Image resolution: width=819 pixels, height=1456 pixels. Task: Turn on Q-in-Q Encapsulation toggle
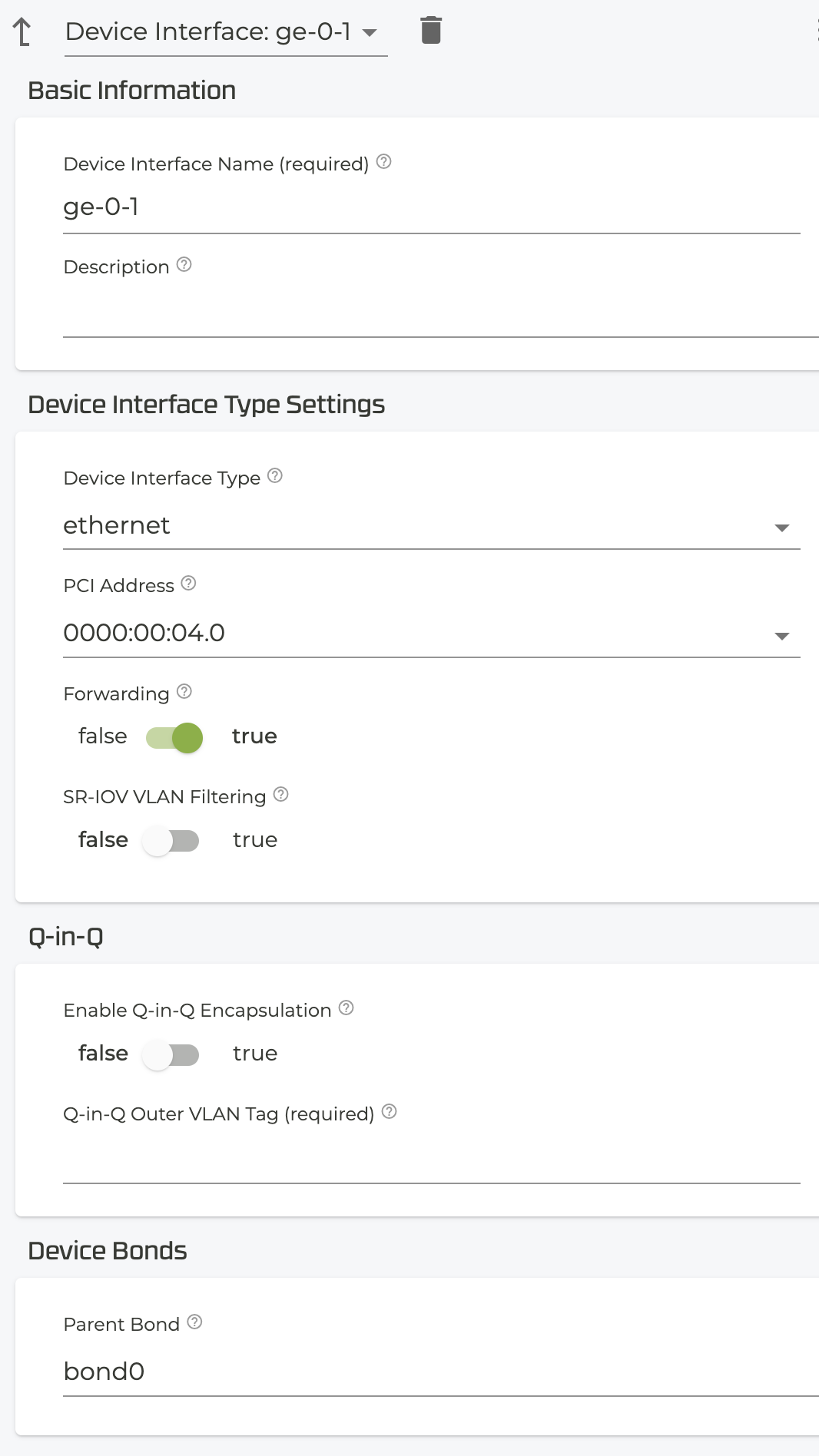pyautogui.click(x=171, y=1054)
